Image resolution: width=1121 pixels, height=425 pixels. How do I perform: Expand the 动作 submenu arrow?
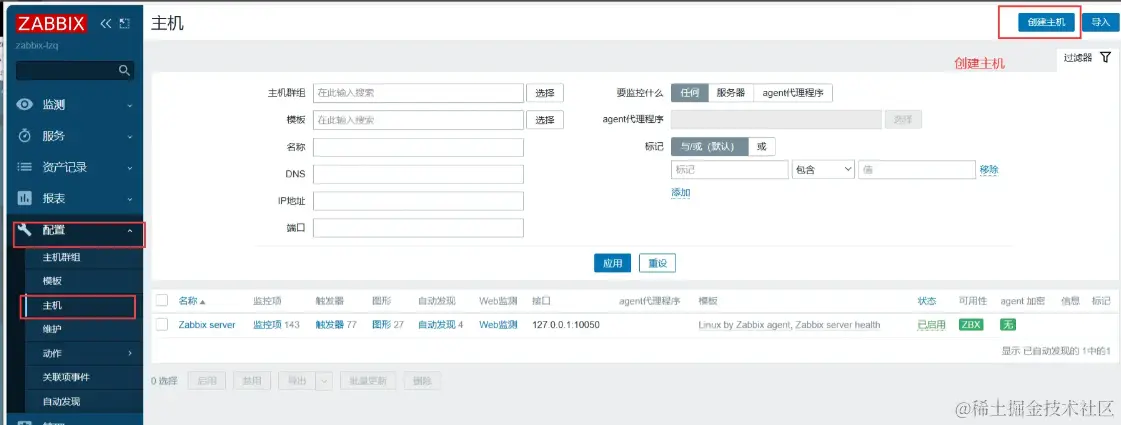(x=130, y=353)
